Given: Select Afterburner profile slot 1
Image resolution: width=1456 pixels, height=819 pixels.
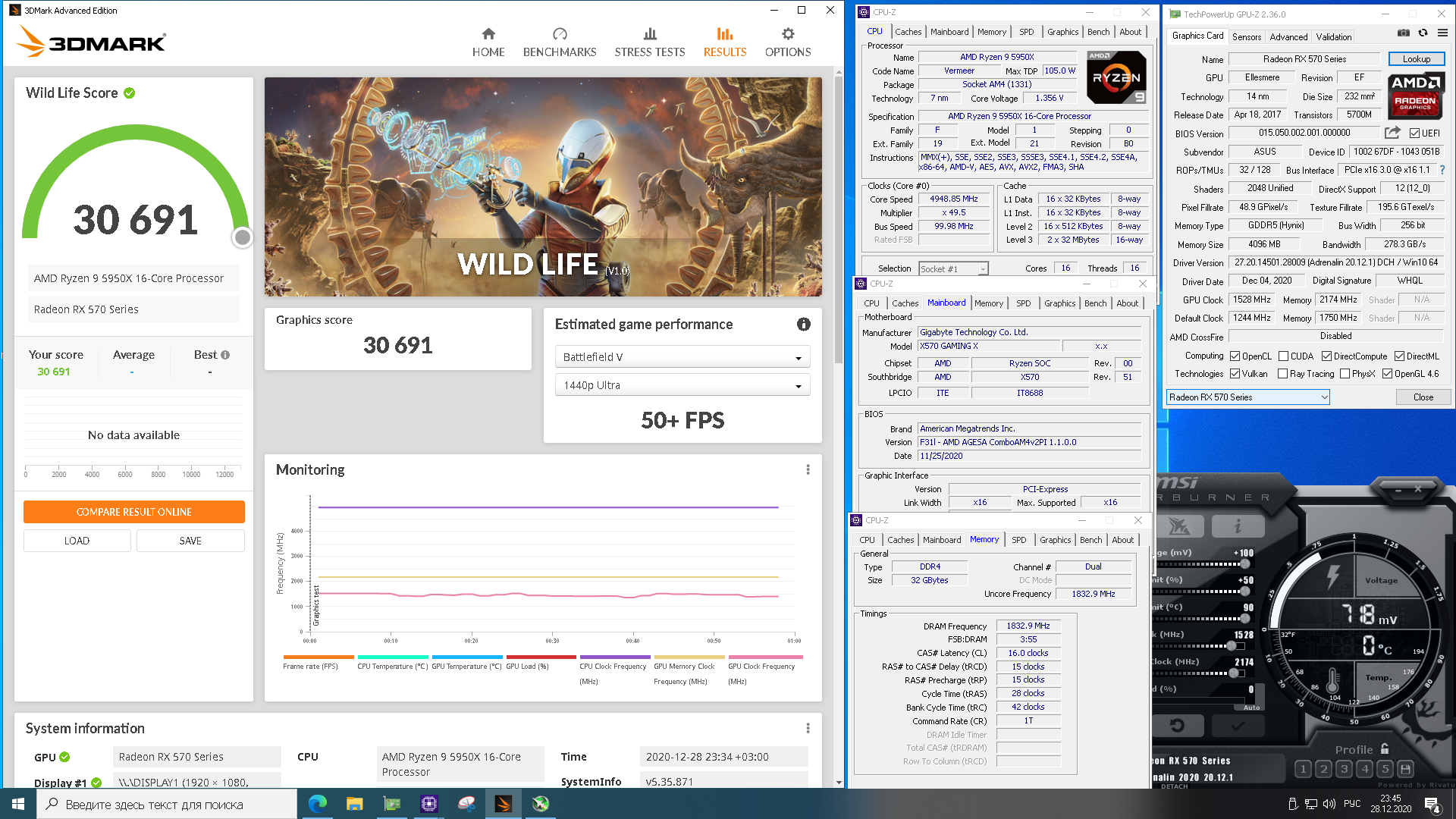Looking at the screenshot, I should coord(1303,769).
